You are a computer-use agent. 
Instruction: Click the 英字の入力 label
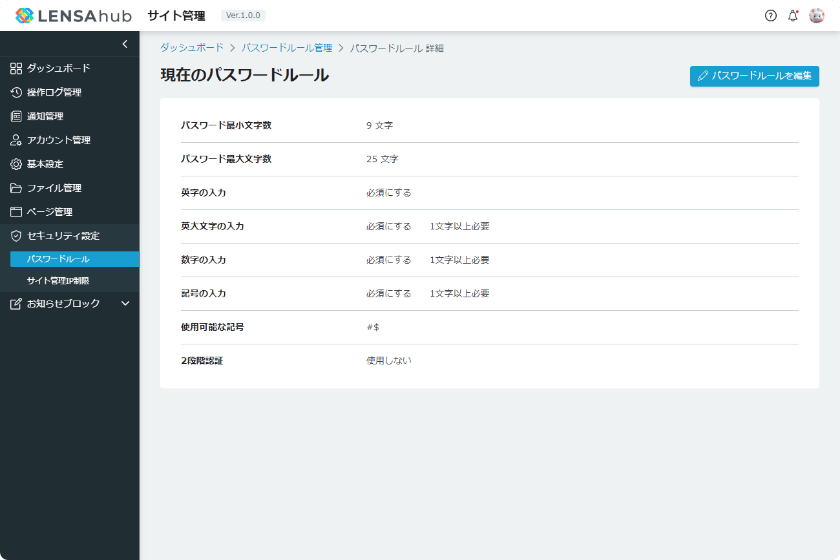[x=204, y=193]
